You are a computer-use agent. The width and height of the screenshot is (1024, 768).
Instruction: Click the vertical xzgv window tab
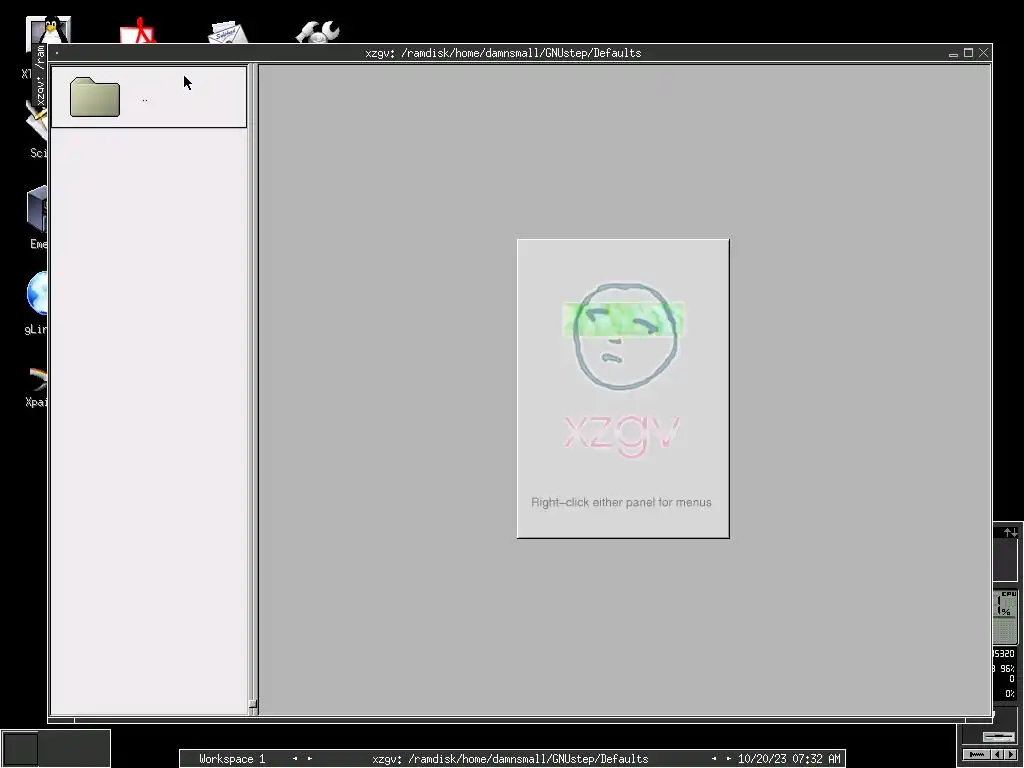tap(40, 74)
